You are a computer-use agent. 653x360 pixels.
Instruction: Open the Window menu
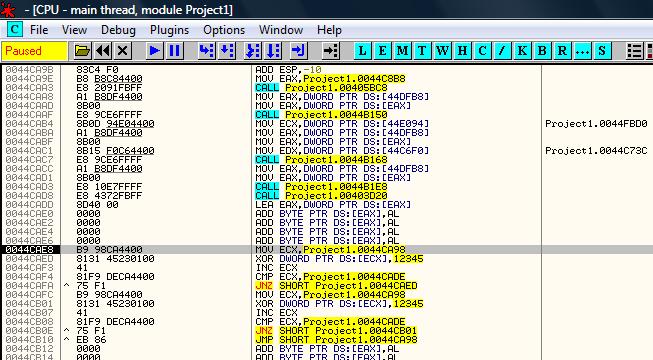point(281,30)
